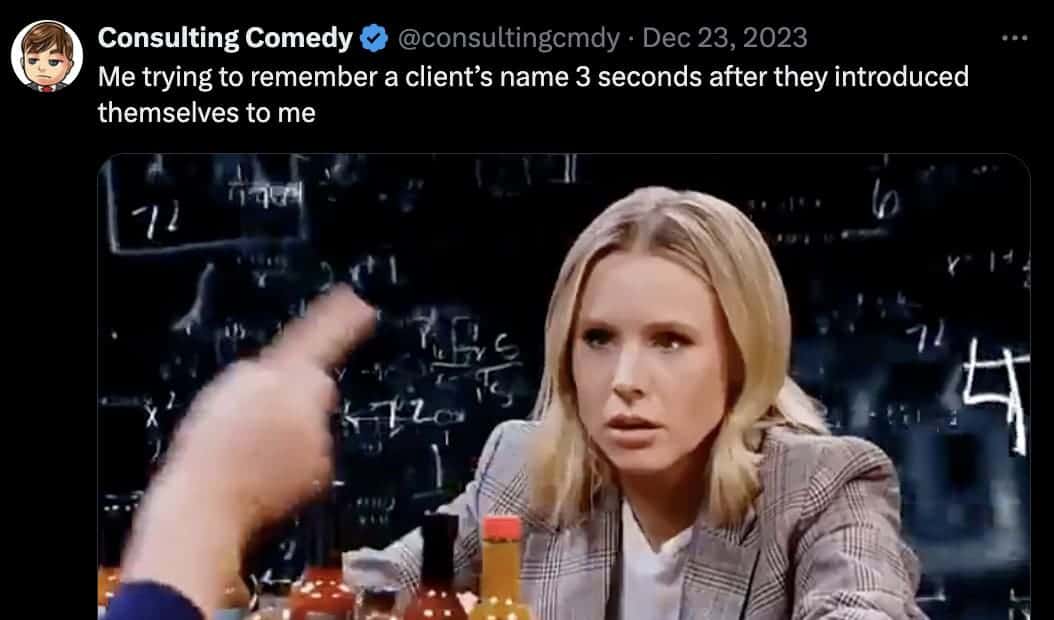This screenshot has width=1054, height=620.
Task: Click the Consulting Comedy cartoon avatar
Action: (47, 56)
